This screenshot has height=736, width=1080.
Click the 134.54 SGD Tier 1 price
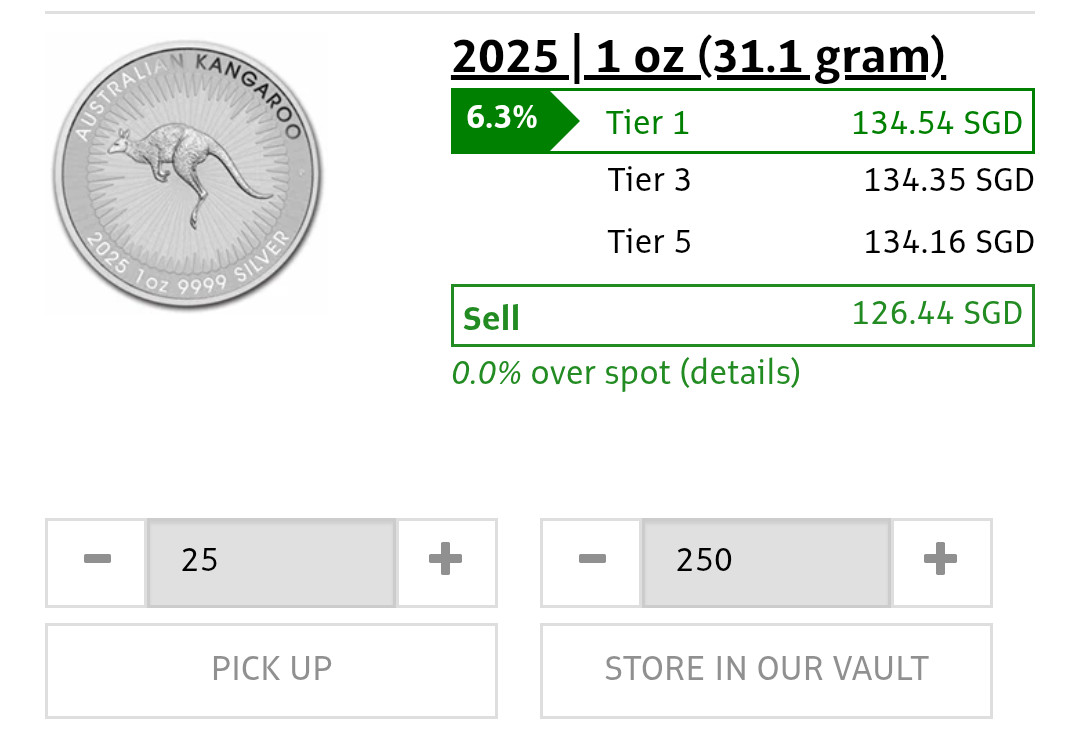coord(937,122)
